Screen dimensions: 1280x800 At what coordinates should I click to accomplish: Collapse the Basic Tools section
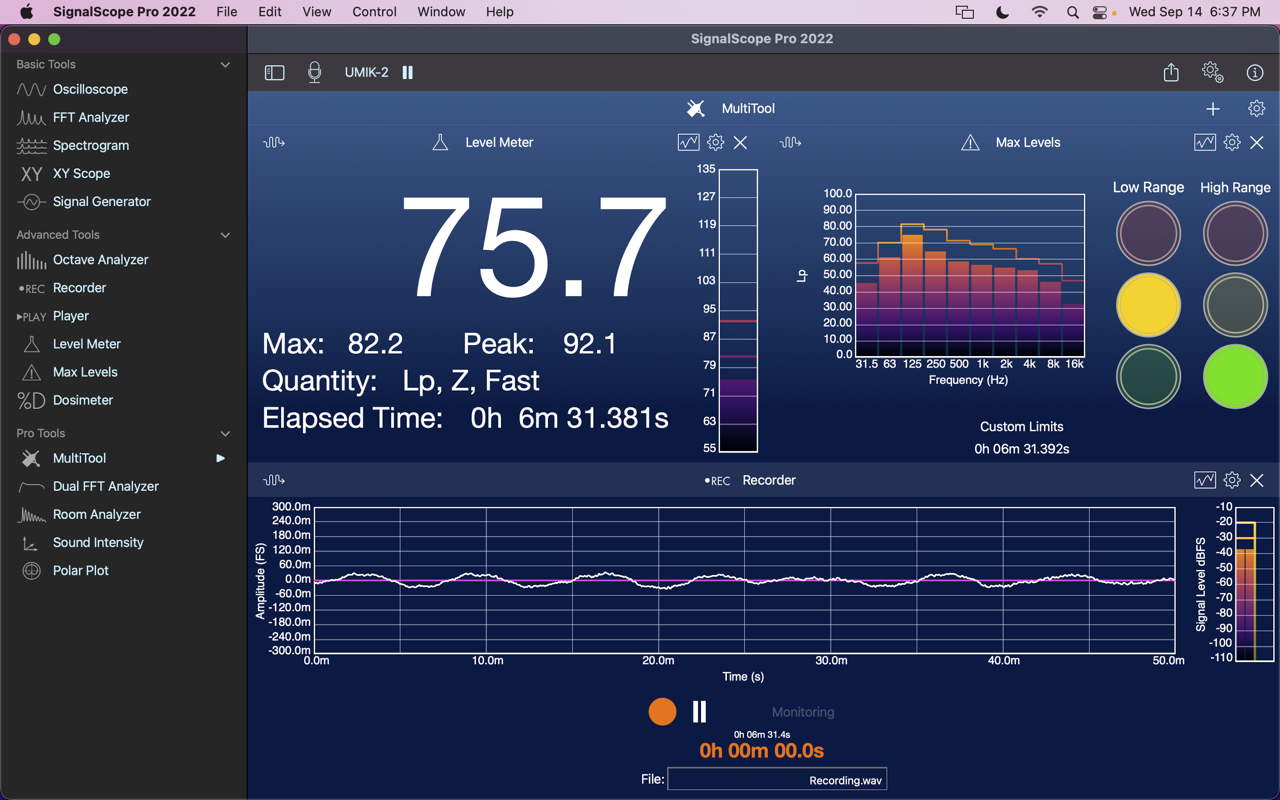tap(225, 64)
